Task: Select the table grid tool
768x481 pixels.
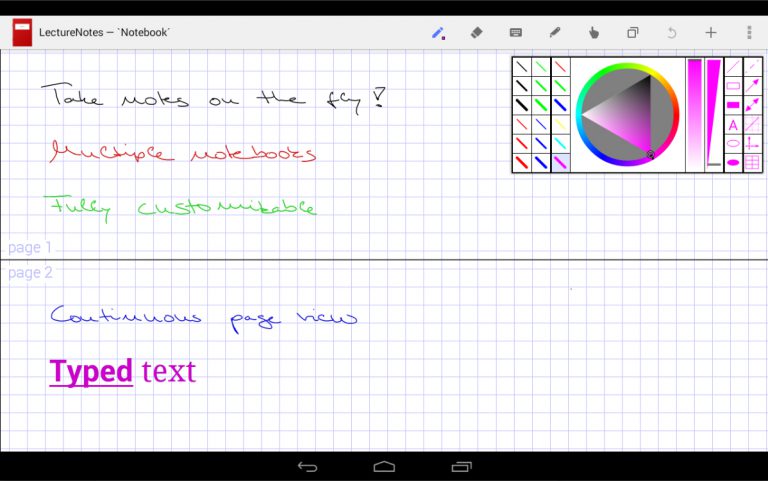Action: click(752, 163)
